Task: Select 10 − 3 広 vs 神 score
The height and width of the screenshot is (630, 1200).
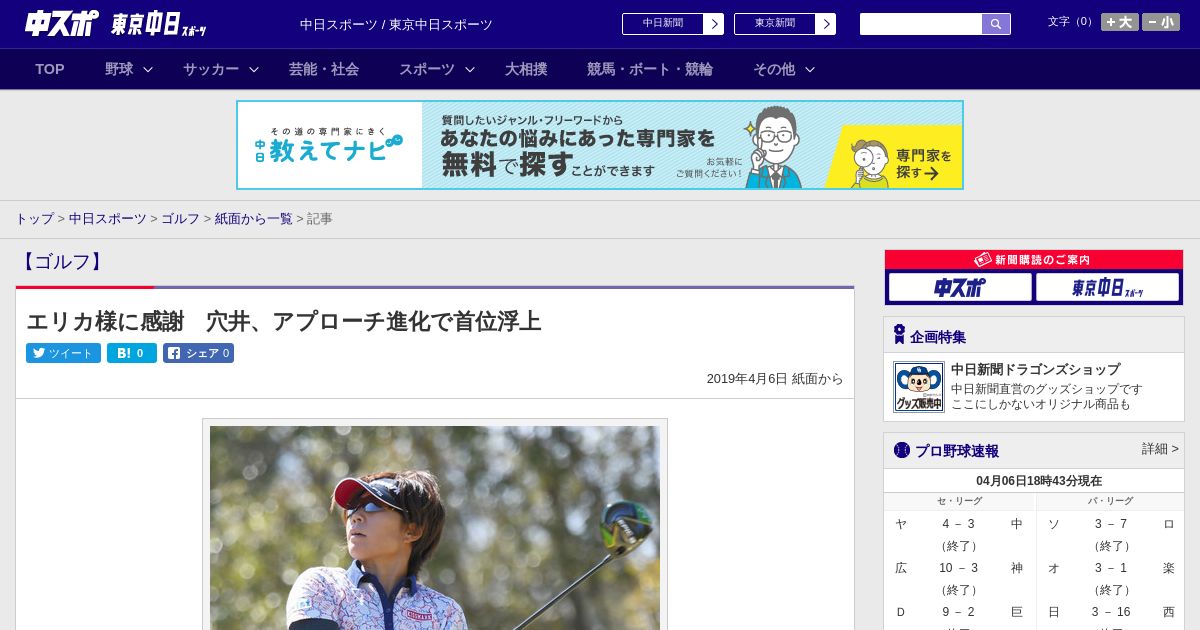Action: pyautogui.click(x=958, y=568)
